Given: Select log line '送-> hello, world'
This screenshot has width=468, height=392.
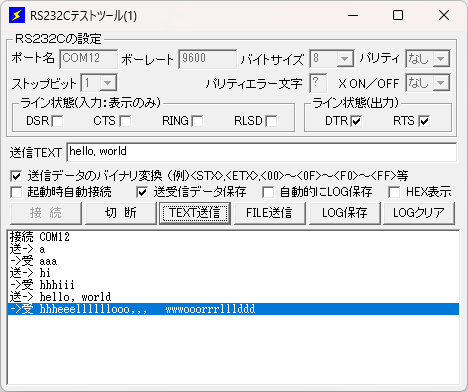Looking at the screenshot, I should (233, 297).
